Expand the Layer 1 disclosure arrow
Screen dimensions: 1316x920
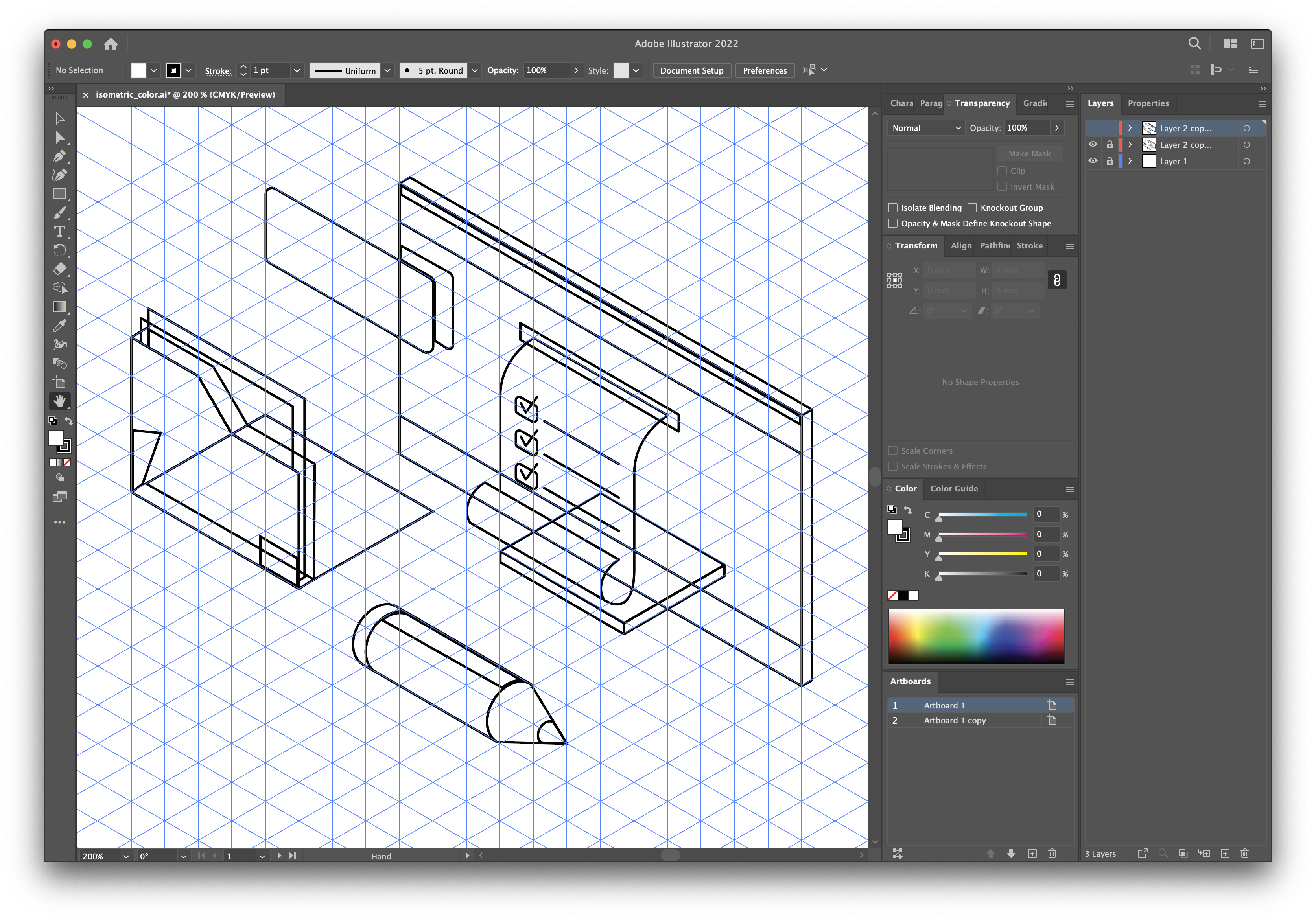1130,161
